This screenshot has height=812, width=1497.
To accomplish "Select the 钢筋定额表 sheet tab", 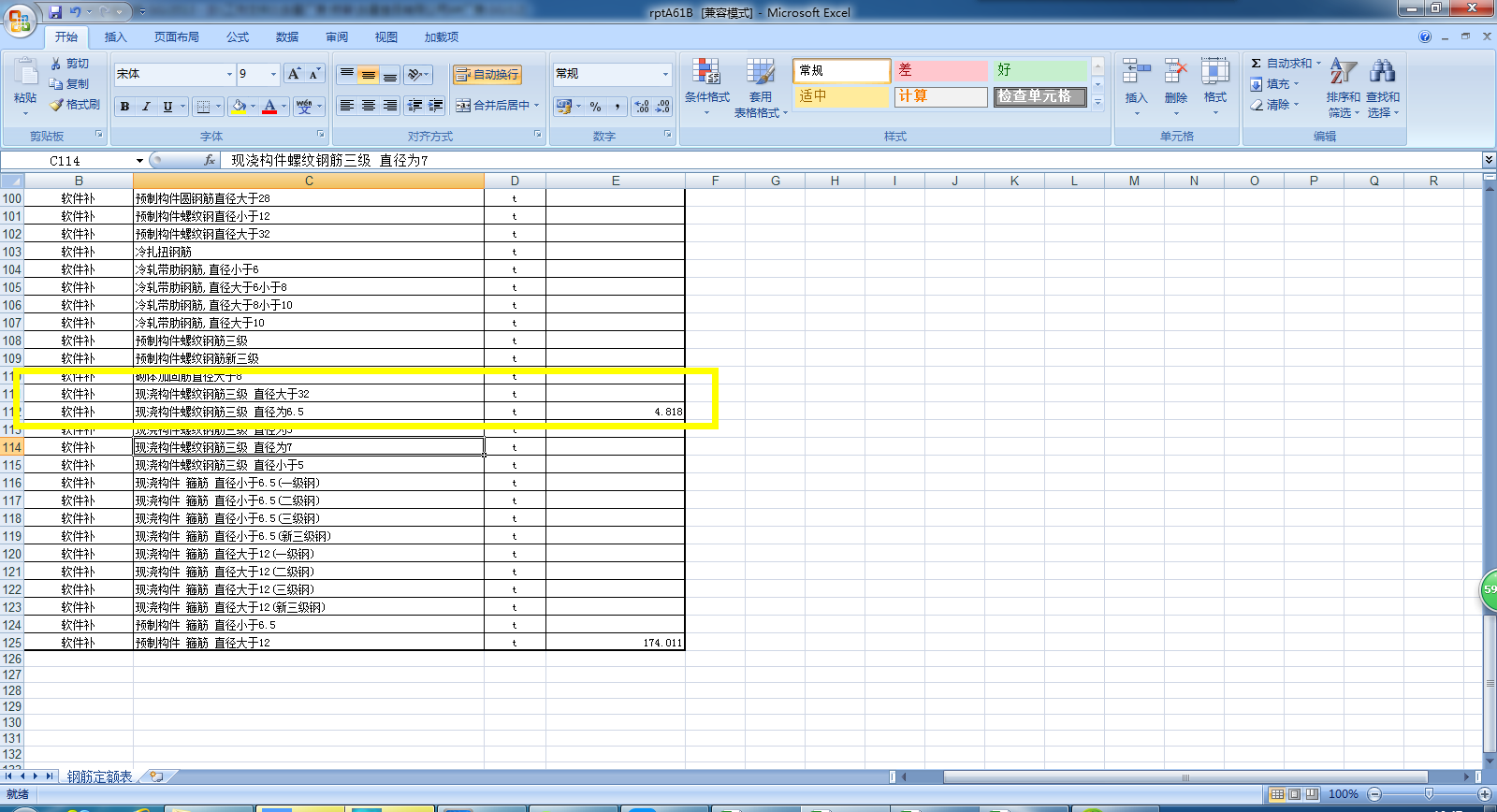I will [100, 776].
